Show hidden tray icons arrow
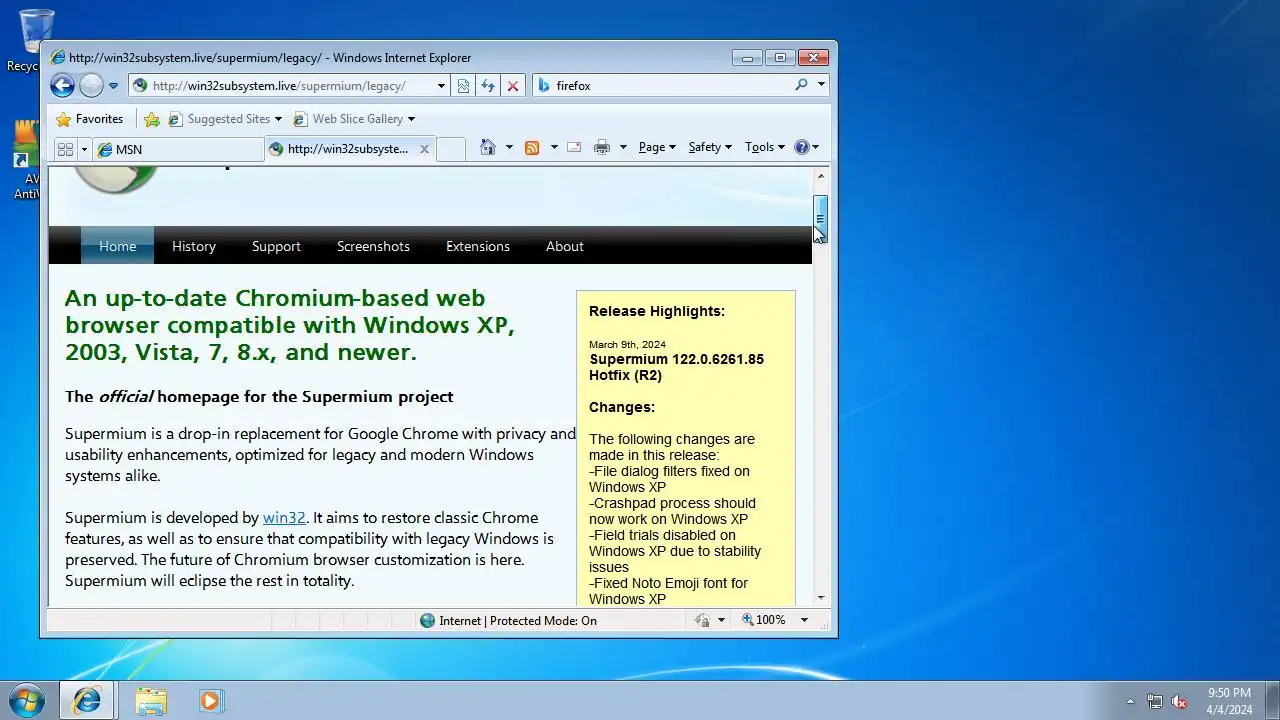This screenshot has width=1280, height=720. tap(1131, 701)
